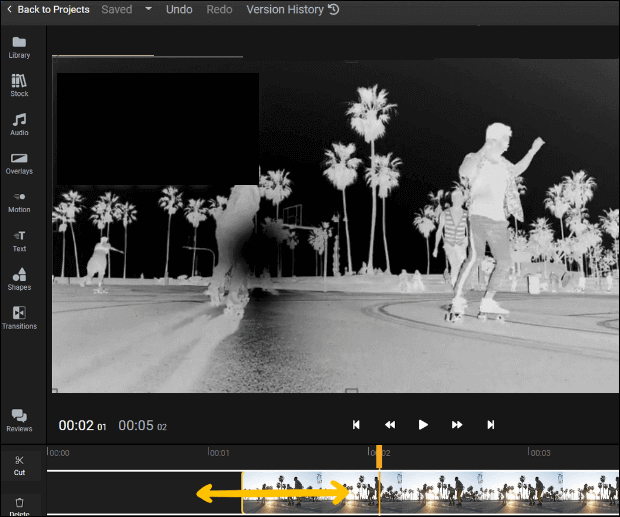This screenshot has width=620, height=517.
Task: Skip to the start of the video
Action: pos(356,425)
